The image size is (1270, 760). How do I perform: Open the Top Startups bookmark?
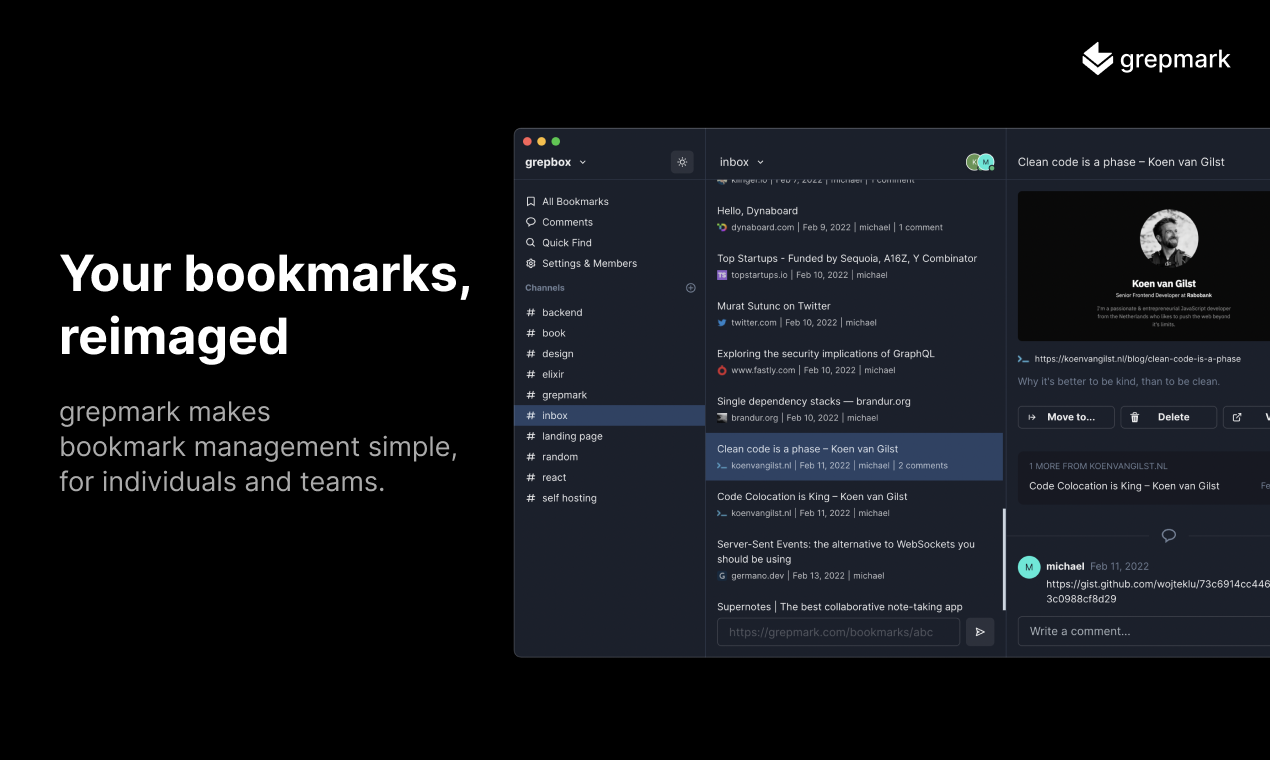[x=854, y=266]
